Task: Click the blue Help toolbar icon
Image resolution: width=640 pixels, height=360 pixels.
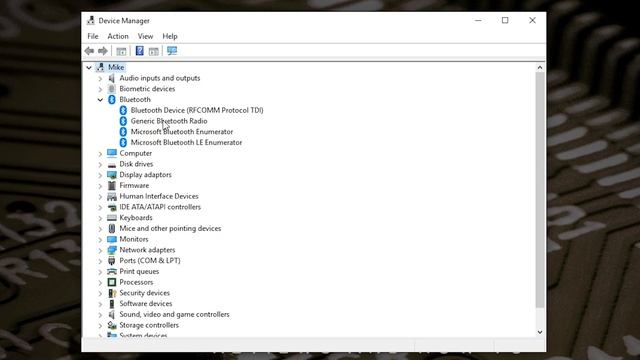Action: pyautogui.click(x=140, y=51)
